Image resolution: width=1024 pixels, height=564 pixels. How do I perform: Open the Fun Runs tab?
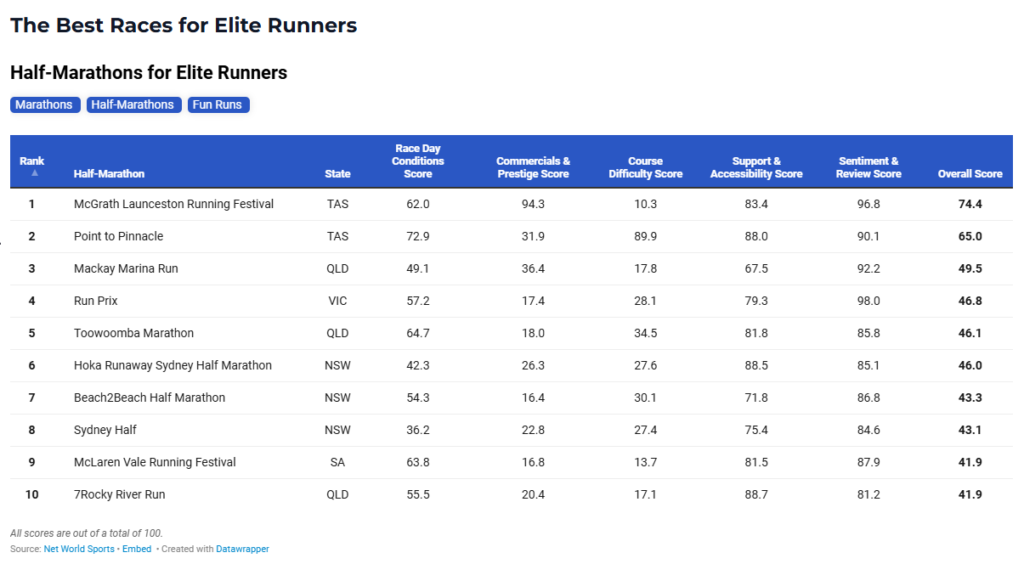pyautogui.click(x=217, y=105)
